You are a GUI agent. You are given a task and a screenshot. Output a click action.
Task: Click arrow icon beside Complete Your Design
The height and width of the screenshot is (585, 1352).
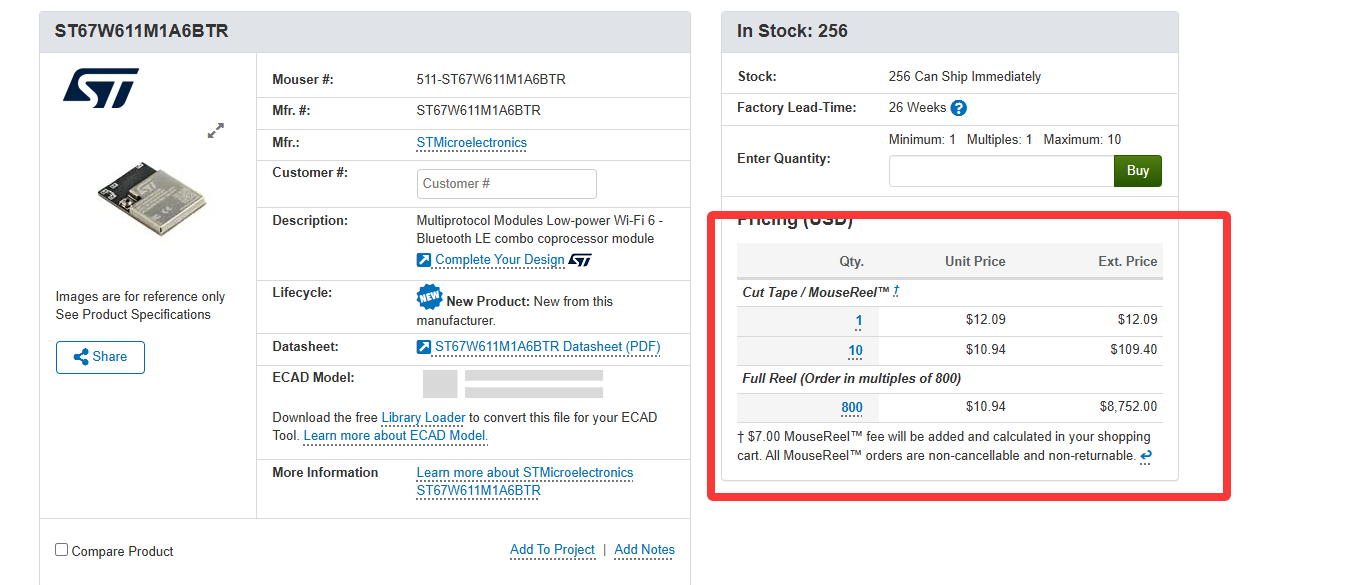tap(424, 260)
